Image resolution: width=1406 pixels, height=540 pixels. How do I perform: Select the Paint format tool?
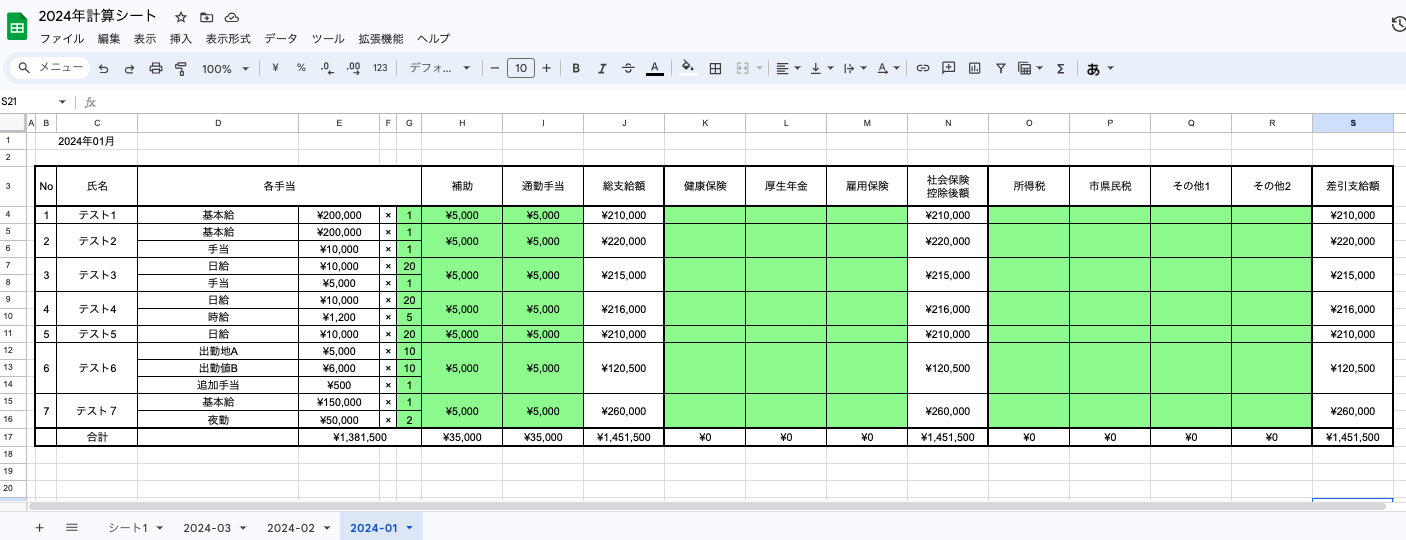pos(181,69)
